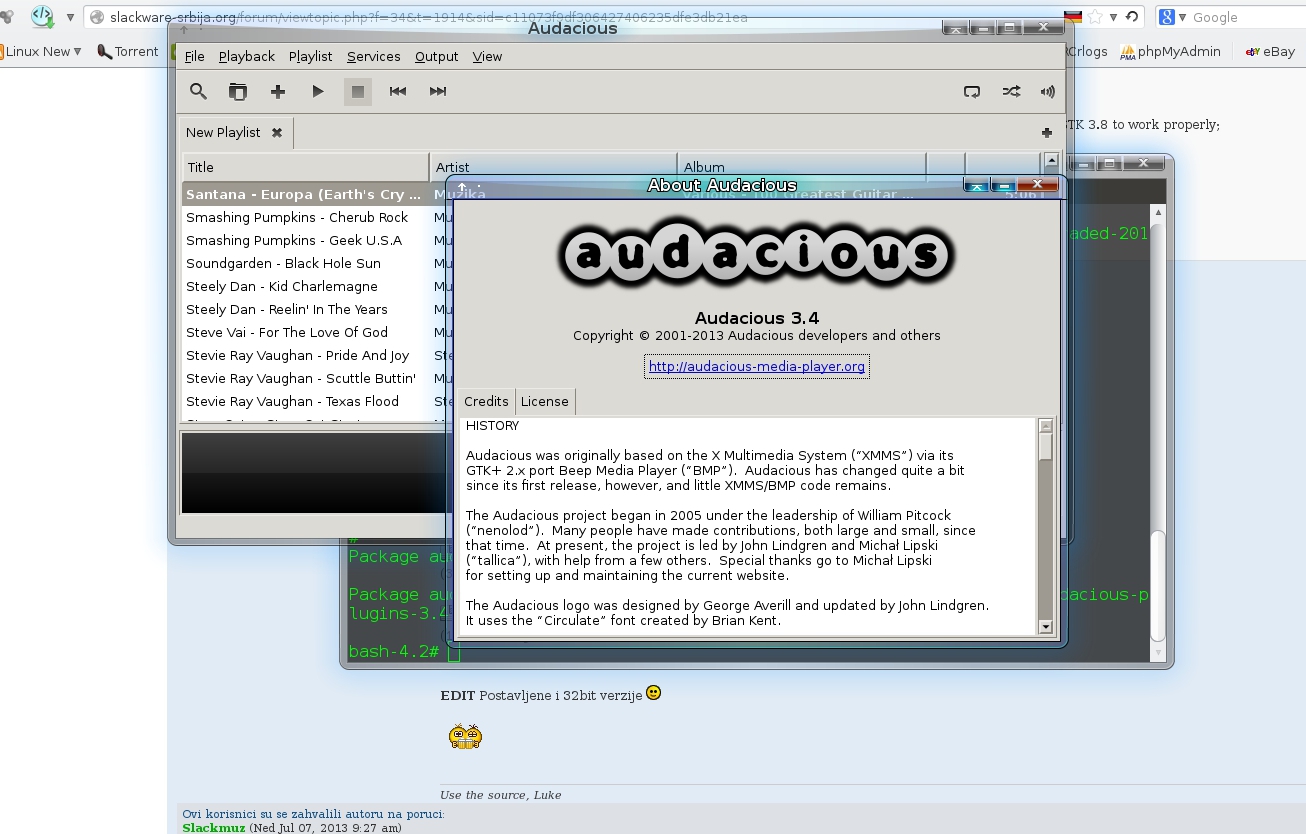Toggle the Repeat playback mode
Screen dimensions: 1306x834
[972, 92]
